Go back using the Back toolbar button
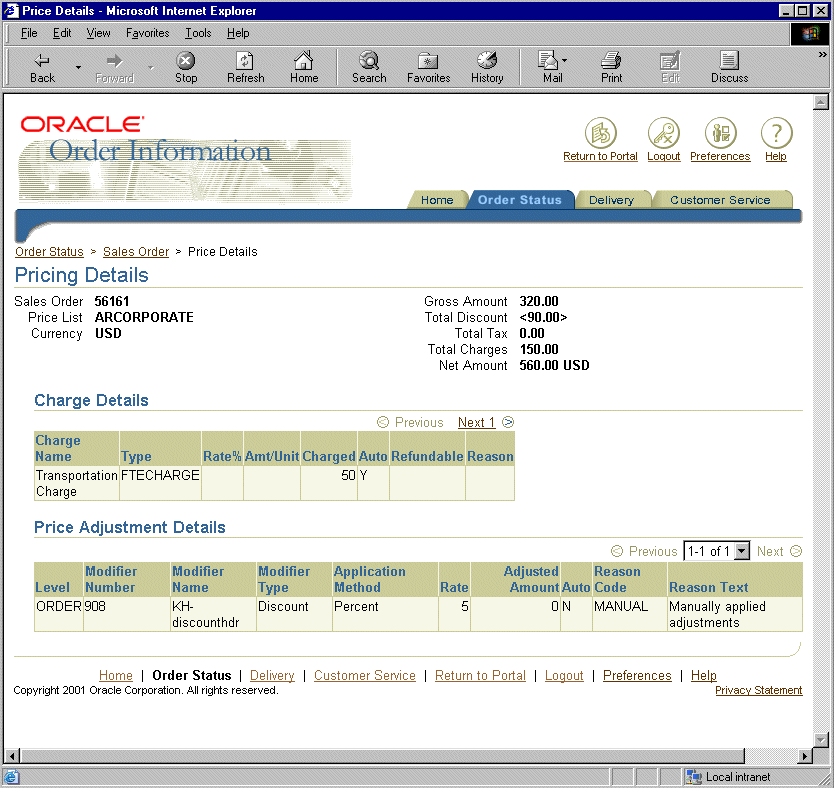834x788 pixels. 42,68
